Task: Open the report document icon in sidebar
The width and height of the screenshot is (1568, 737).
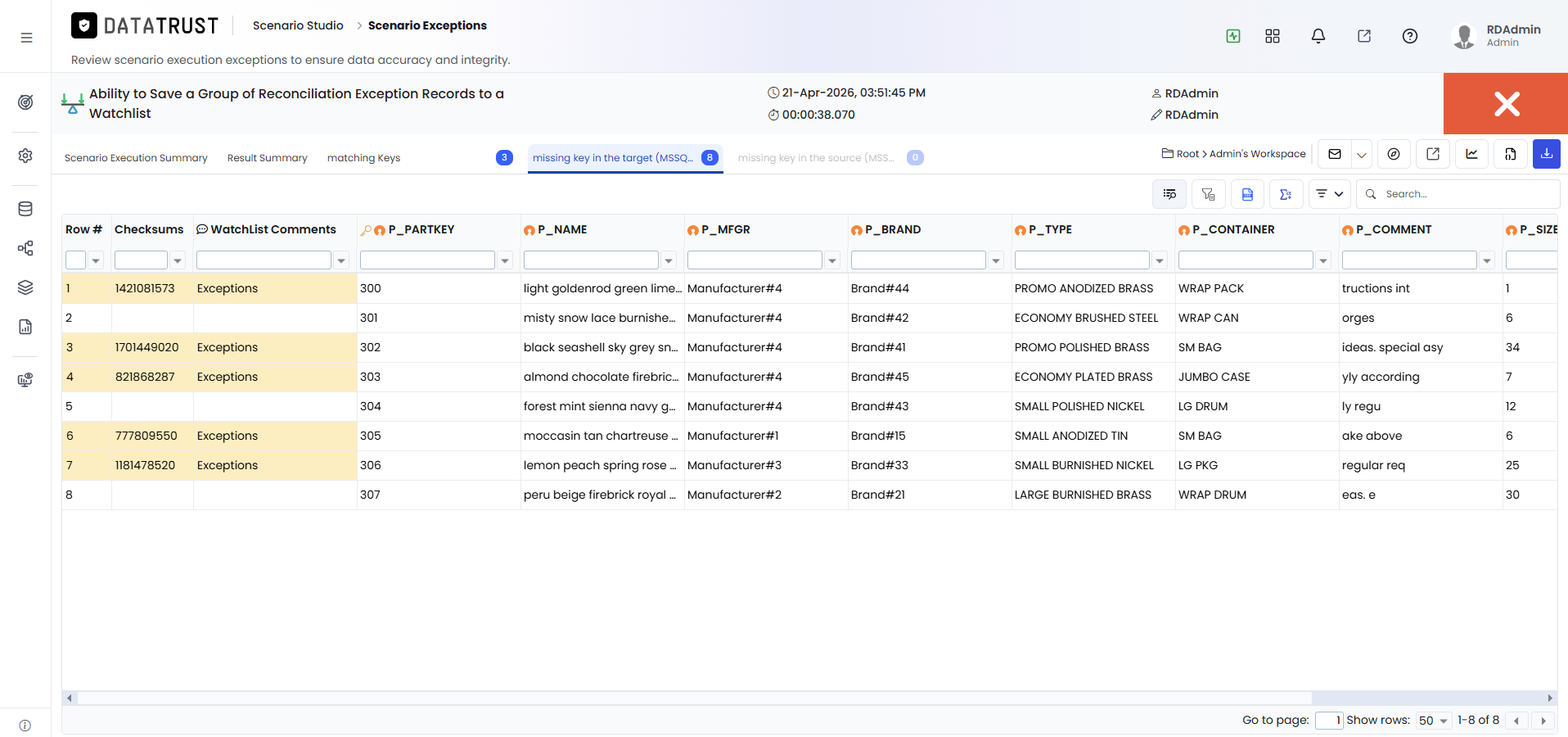Action: pyautogui.click(x=25, y=327)
